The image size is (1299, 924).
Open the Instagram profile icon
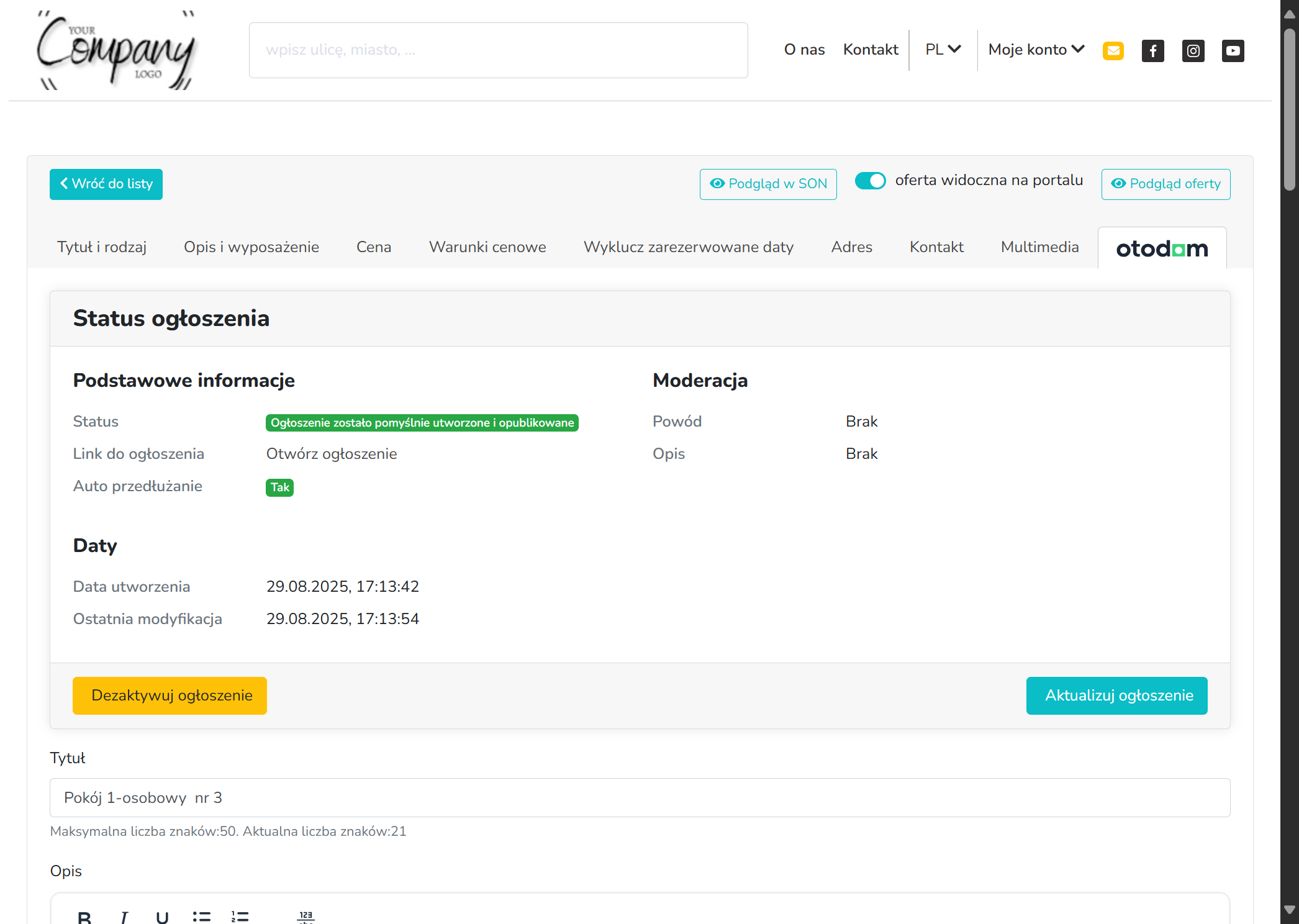pos(1193,50)
